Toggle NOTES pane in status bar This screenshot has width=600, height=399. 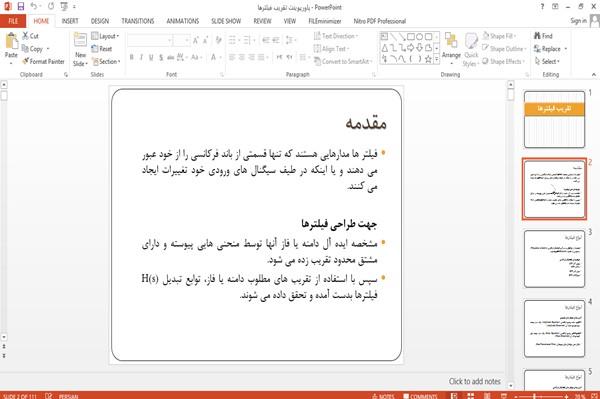(383, 396)
